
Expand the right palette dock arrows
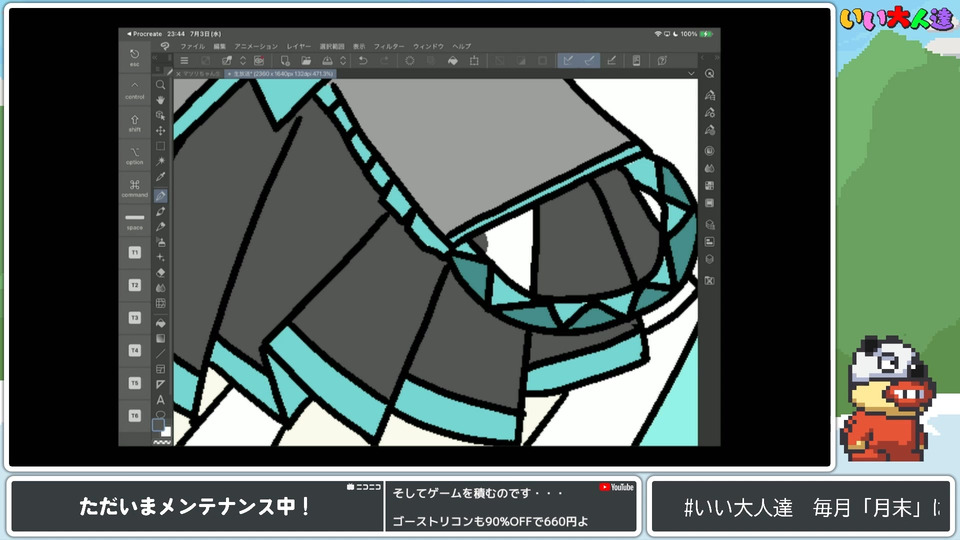click(716, 57)
